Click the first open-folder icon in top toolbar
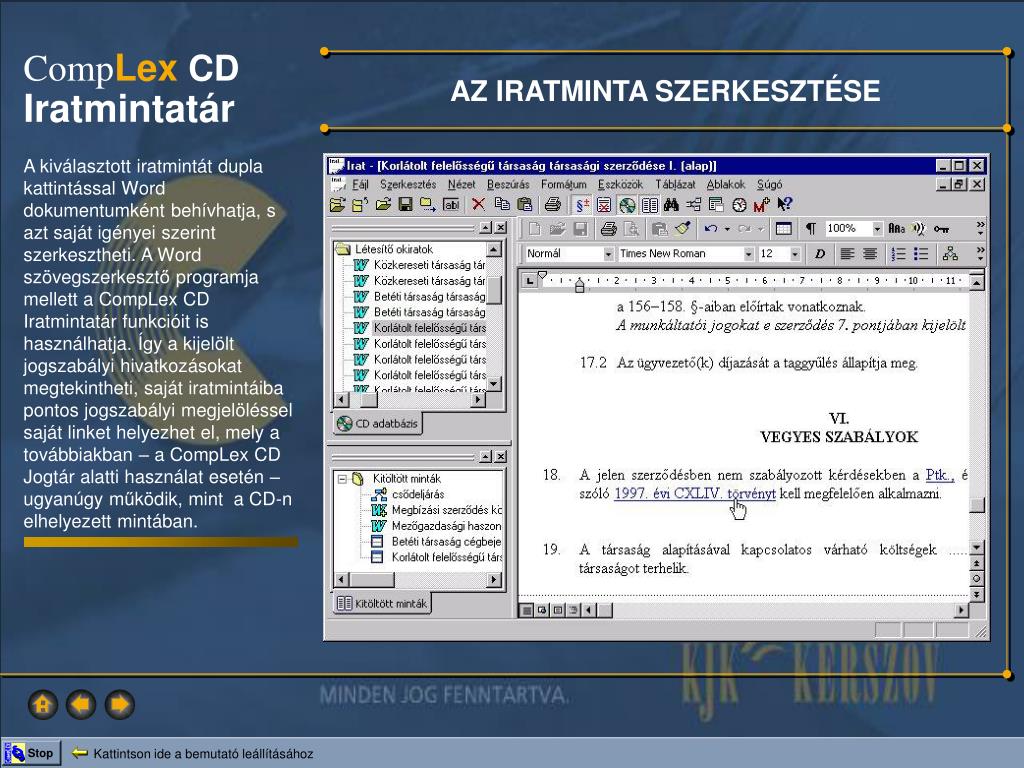1024x768 pixels. [x=337, y=204]
